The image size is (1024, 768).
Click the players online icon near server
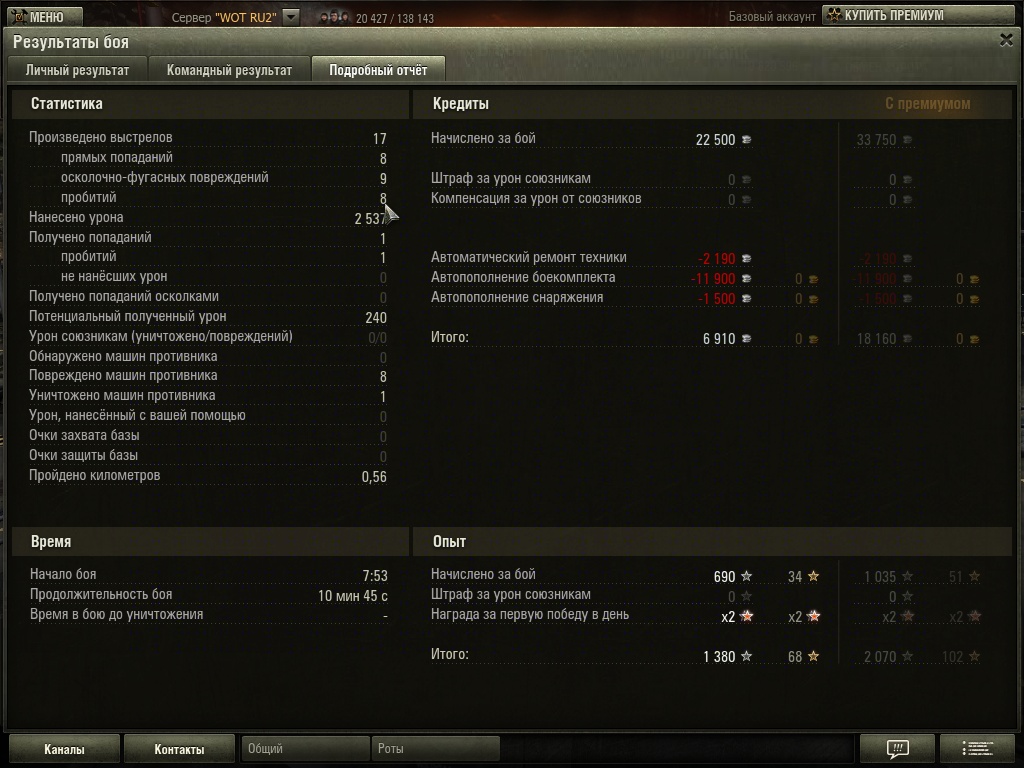(x=334, y=18)
